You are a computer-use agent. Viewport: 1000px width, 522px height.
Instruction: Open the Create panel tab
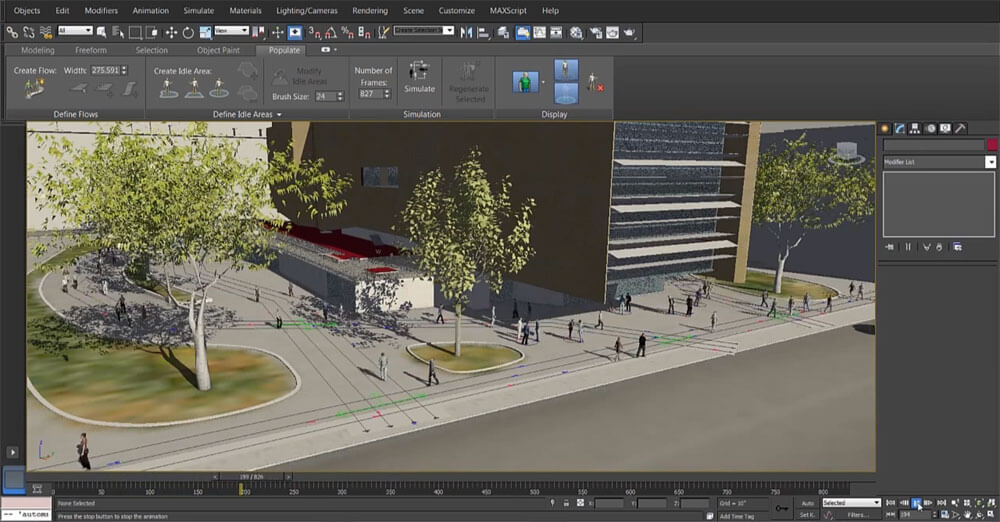coord(885,128)
